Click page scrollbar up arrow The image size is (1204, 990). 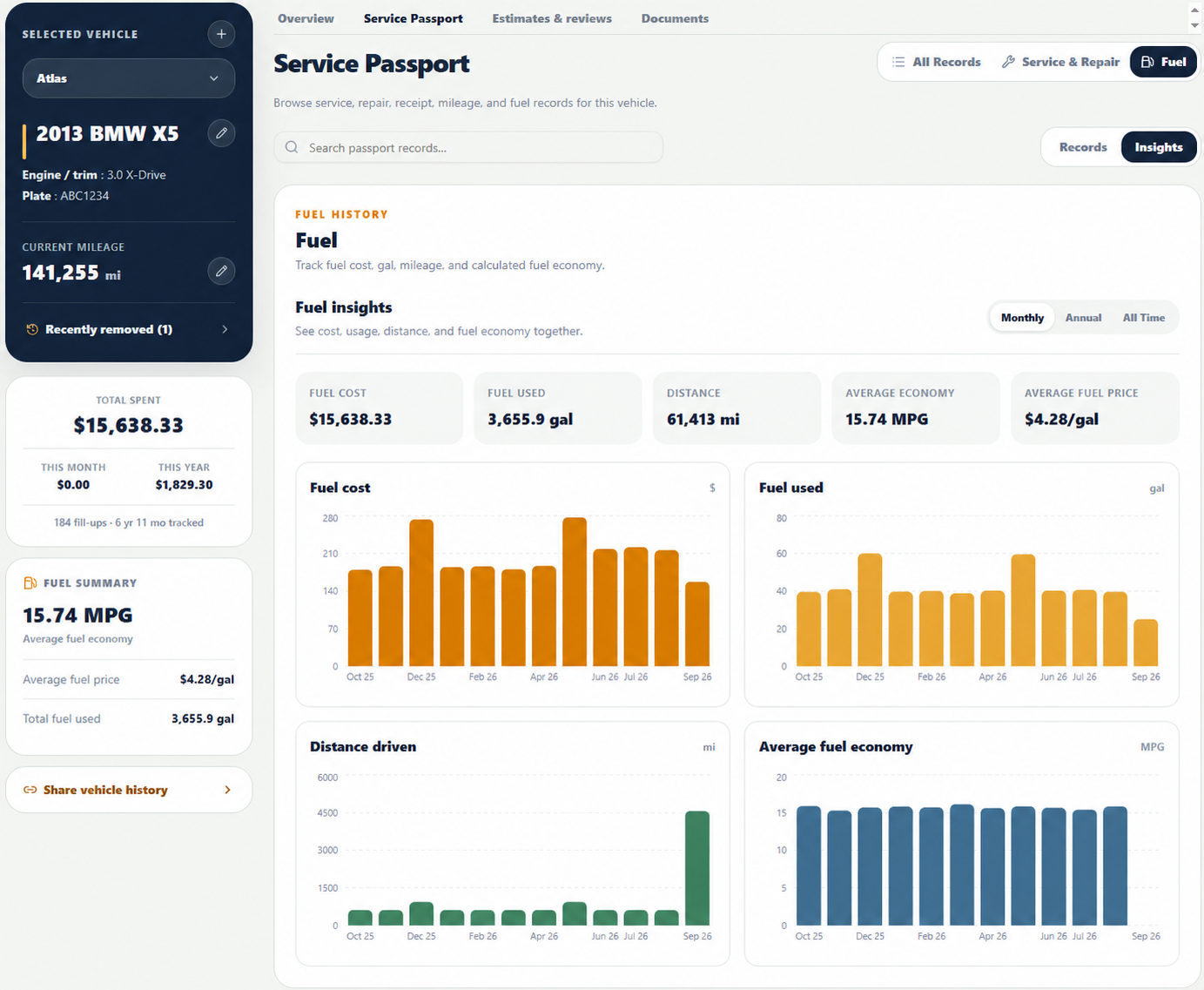coord(1195,9)
